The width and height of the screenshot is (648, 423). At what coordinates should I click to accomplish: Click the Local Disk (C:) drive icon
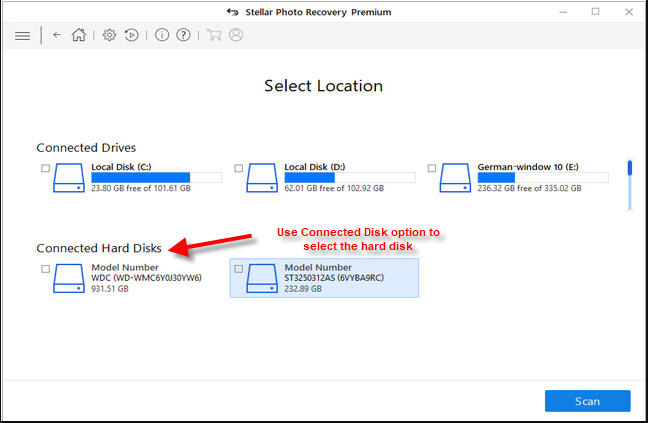(x=69, y=178)
